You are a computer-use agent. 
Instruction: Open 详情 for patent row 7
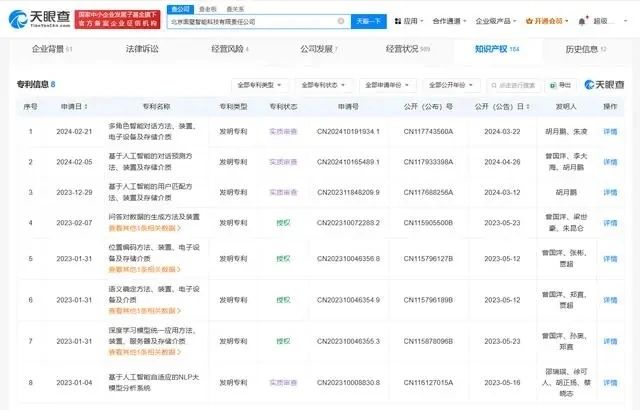click(610, 341)
